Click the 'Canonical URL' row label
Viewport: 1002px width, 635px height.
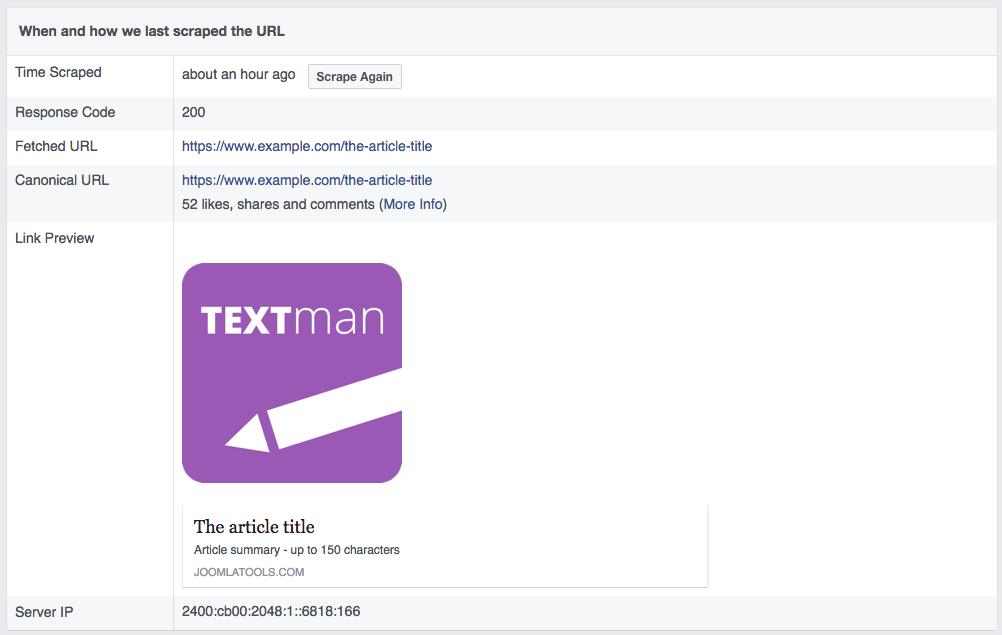point(62,180)
